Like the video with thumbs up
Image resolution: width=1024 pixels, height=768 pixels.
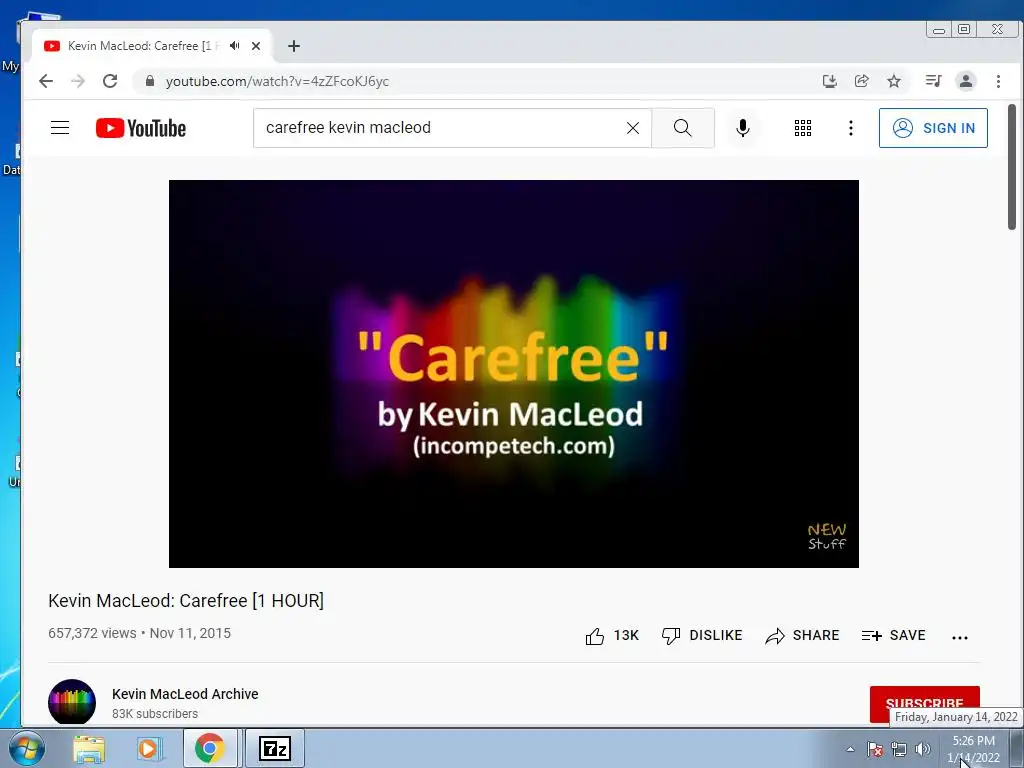click(612, 635)
